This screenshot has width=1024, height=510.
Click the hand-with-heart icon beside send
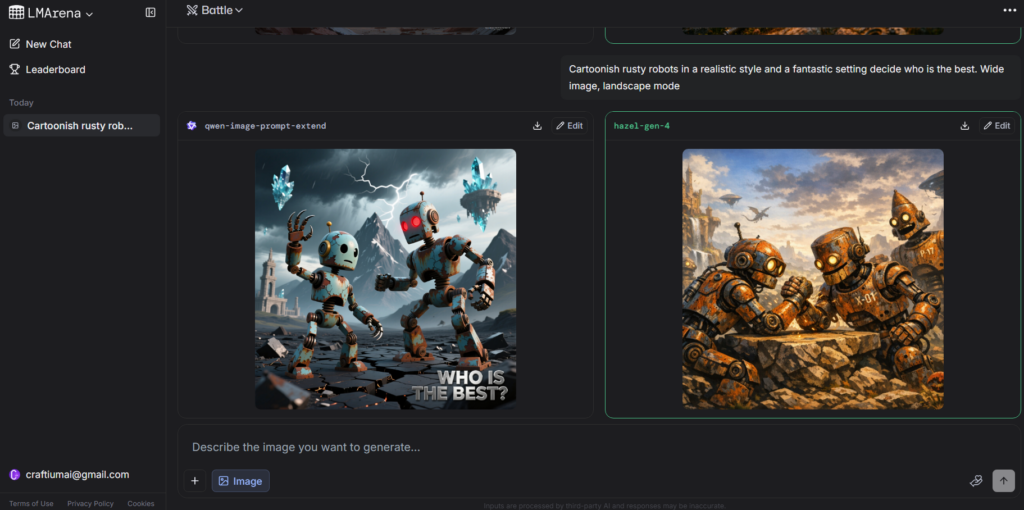pyautogui.click(x=976, y=481)
